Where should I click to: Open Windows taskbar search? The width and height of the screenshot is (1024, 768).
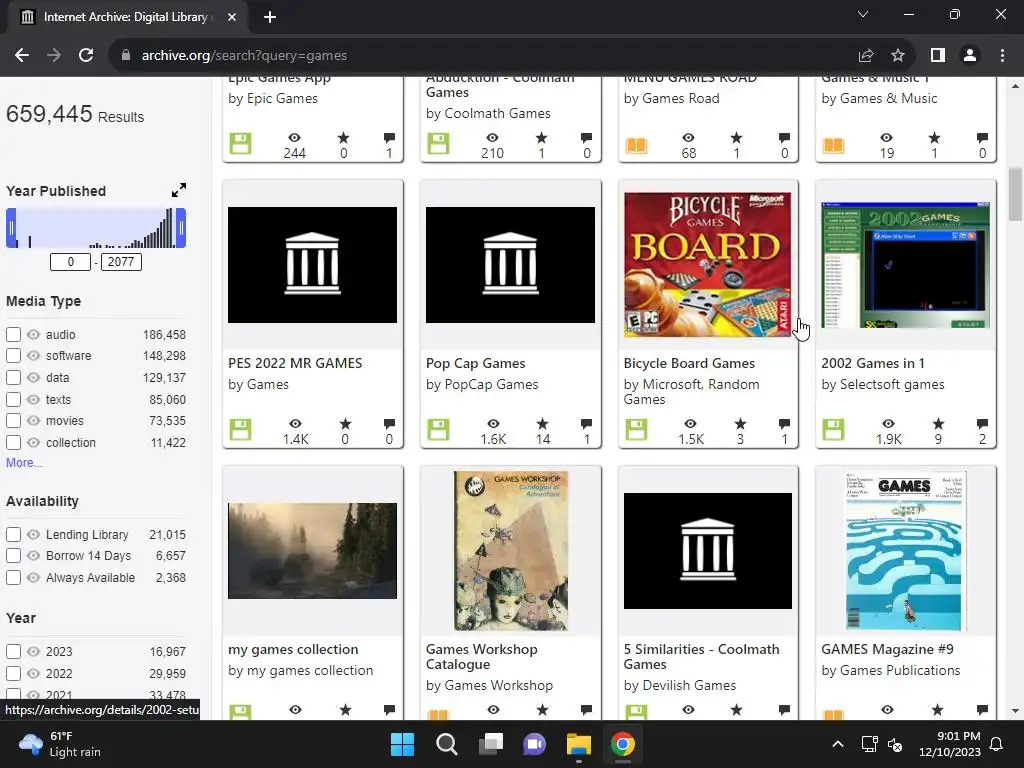click(x=447, y=744)
